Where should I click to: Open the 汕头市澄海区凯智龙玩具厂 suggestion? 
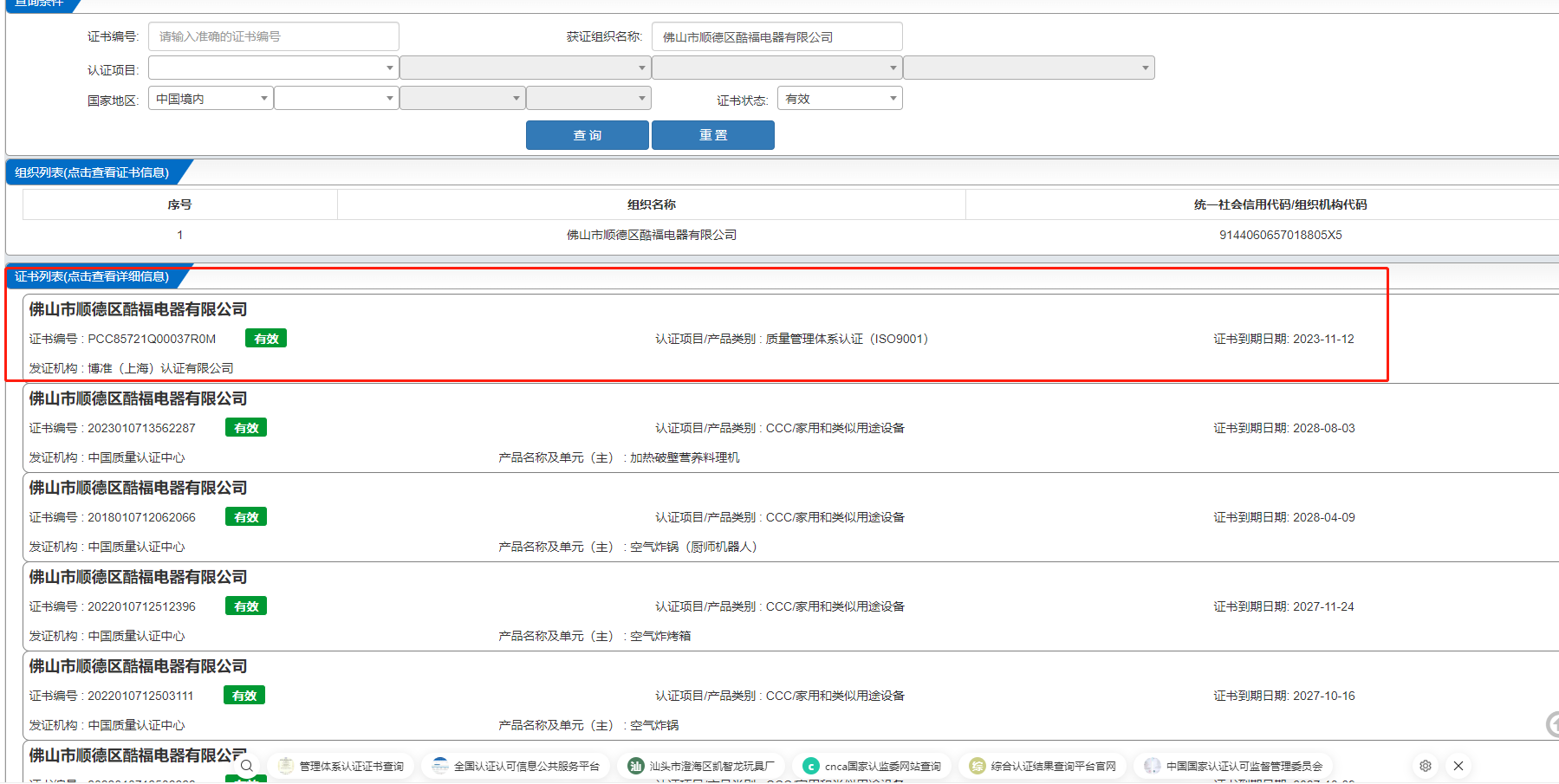702,766
